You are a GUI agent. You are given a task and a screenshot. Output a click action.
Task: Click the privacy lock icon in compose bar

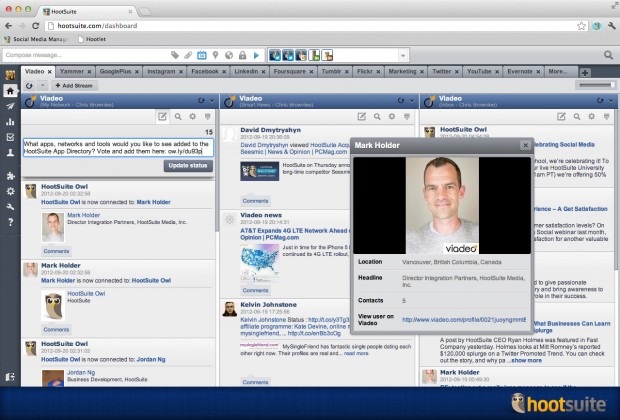[242, 55]
